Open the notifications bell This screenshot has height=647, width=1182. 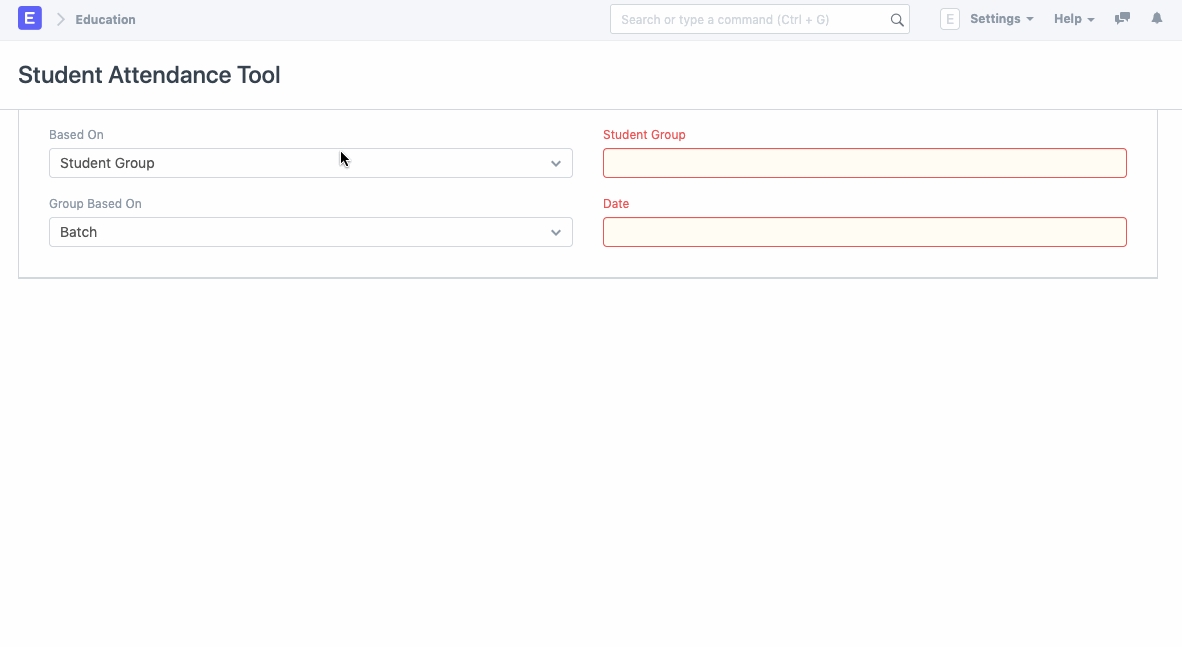click(x=1157, y=19)
